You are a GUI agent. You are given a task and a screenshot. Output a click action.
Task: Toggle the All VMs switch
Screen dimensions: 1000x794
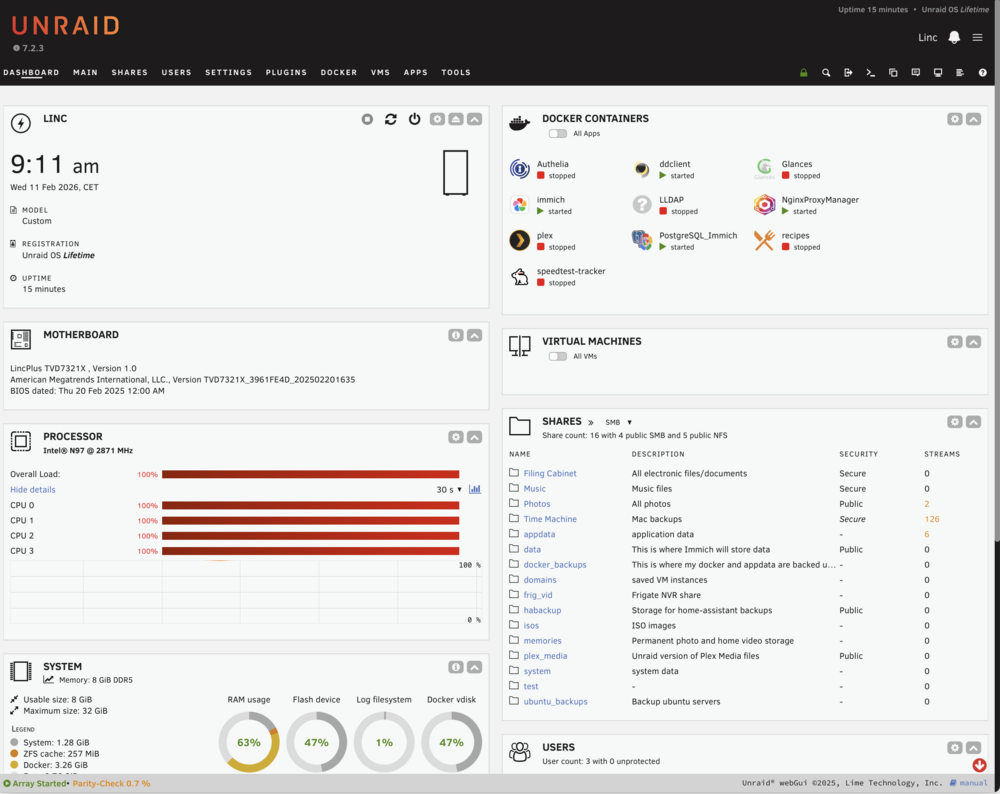557,357
